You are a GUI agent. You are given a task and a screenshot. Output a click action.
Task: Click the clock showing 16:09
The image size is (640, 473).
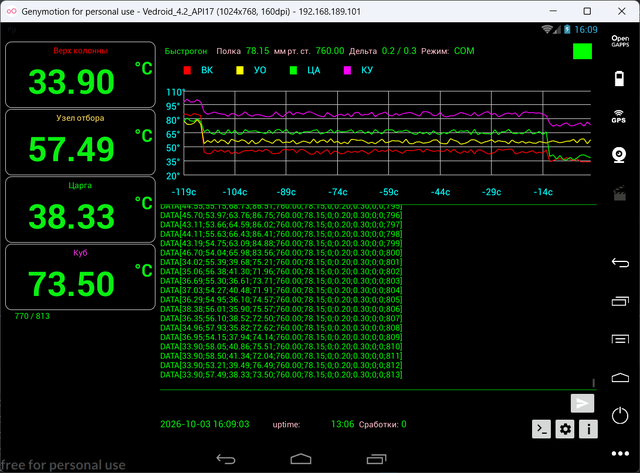pyautogui.click(x=586, y=29)
